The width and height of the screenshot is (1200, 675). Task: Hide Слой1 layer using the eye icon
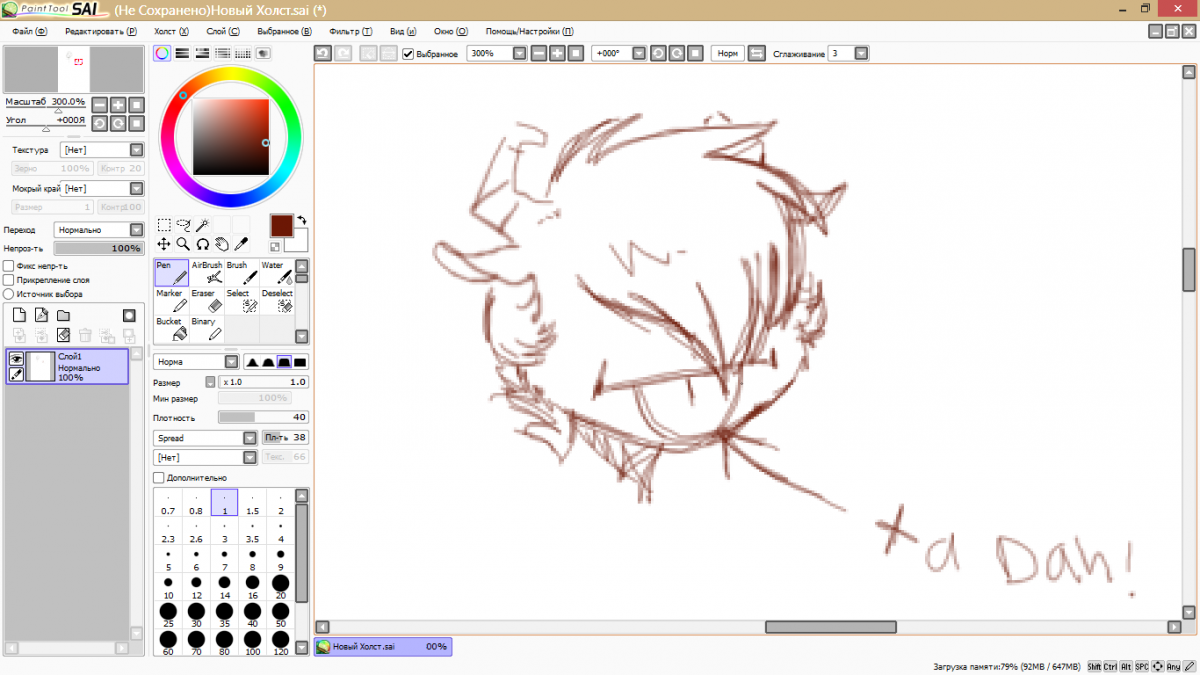[x=16, y=358]
